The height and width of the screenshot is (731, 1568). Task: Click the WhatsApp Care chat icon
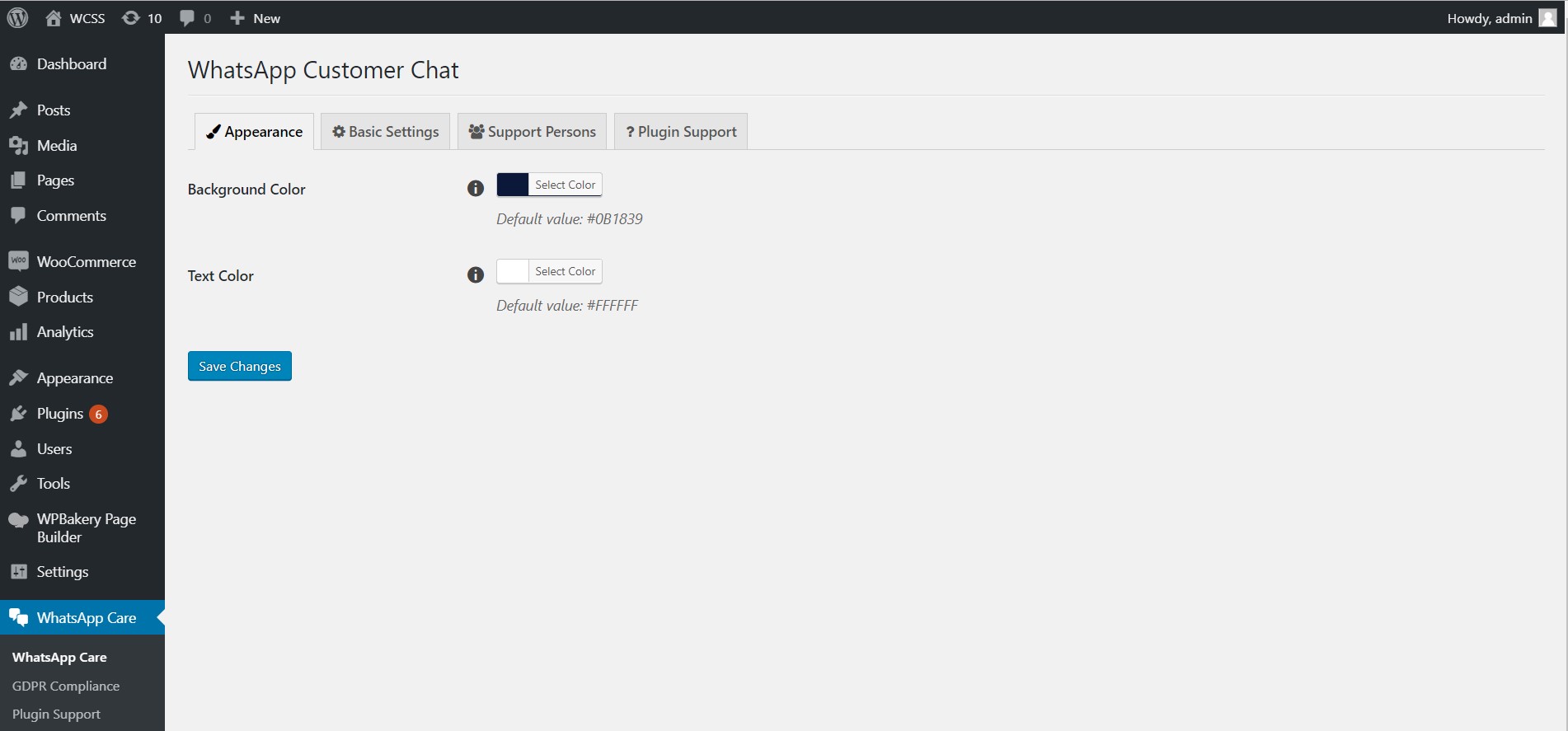(18, 618)
